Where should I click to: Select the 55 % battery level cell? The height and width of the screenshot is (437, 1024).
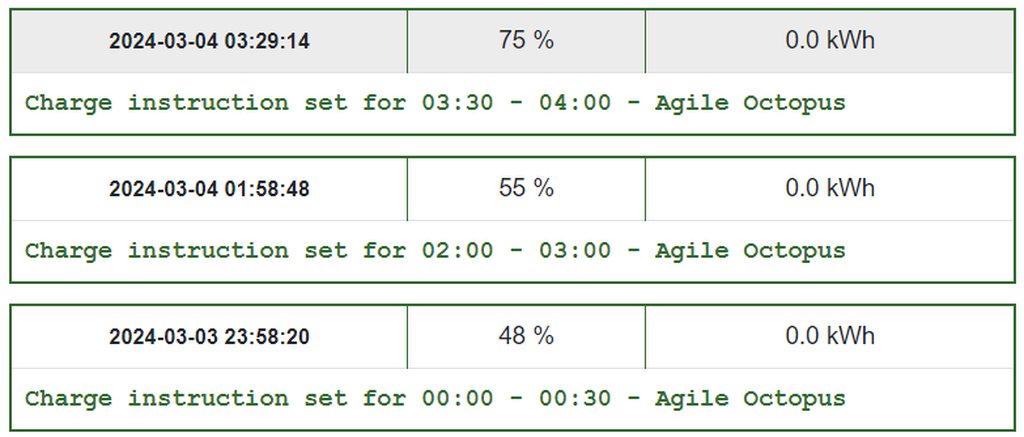click(526, 188)
